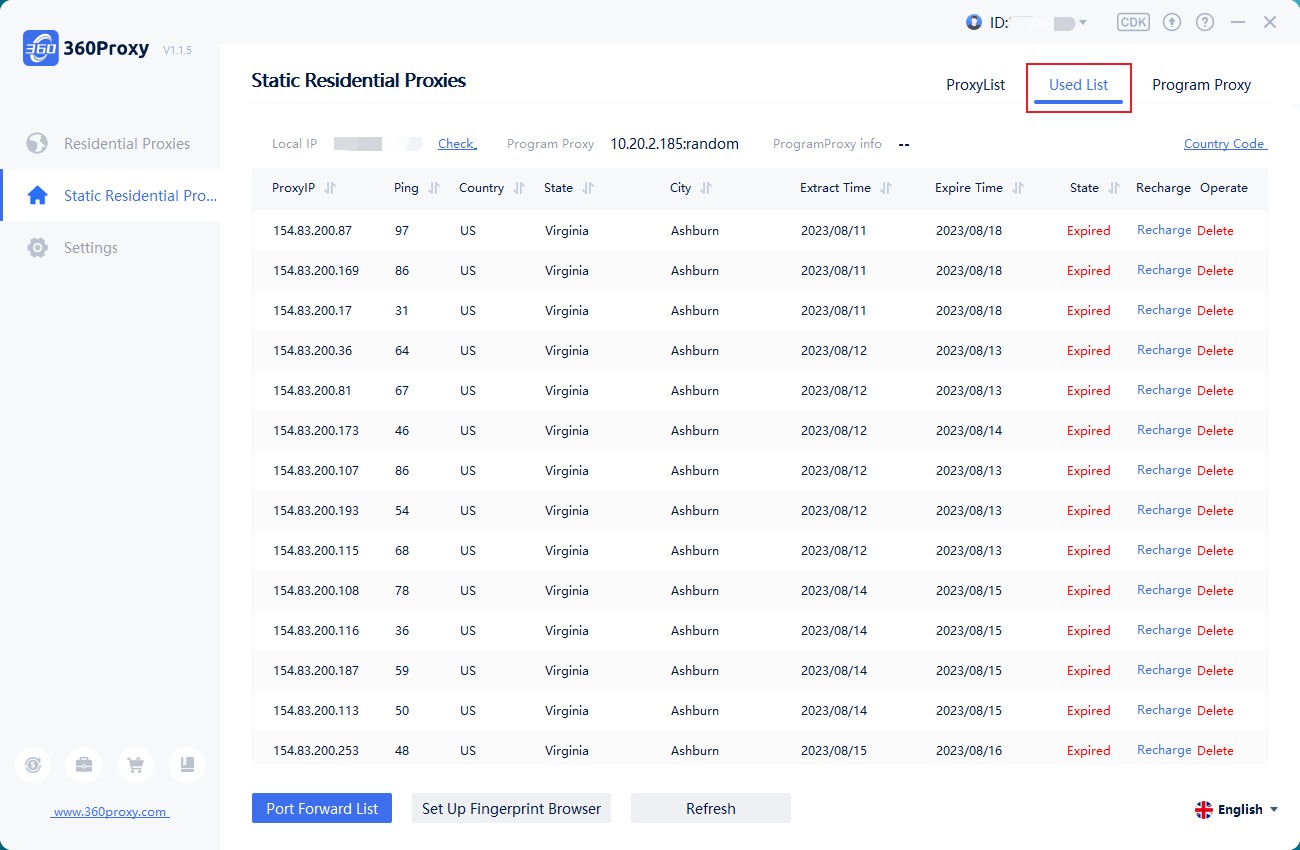
Task: Open the shopping cart icon
Action: 135,765
